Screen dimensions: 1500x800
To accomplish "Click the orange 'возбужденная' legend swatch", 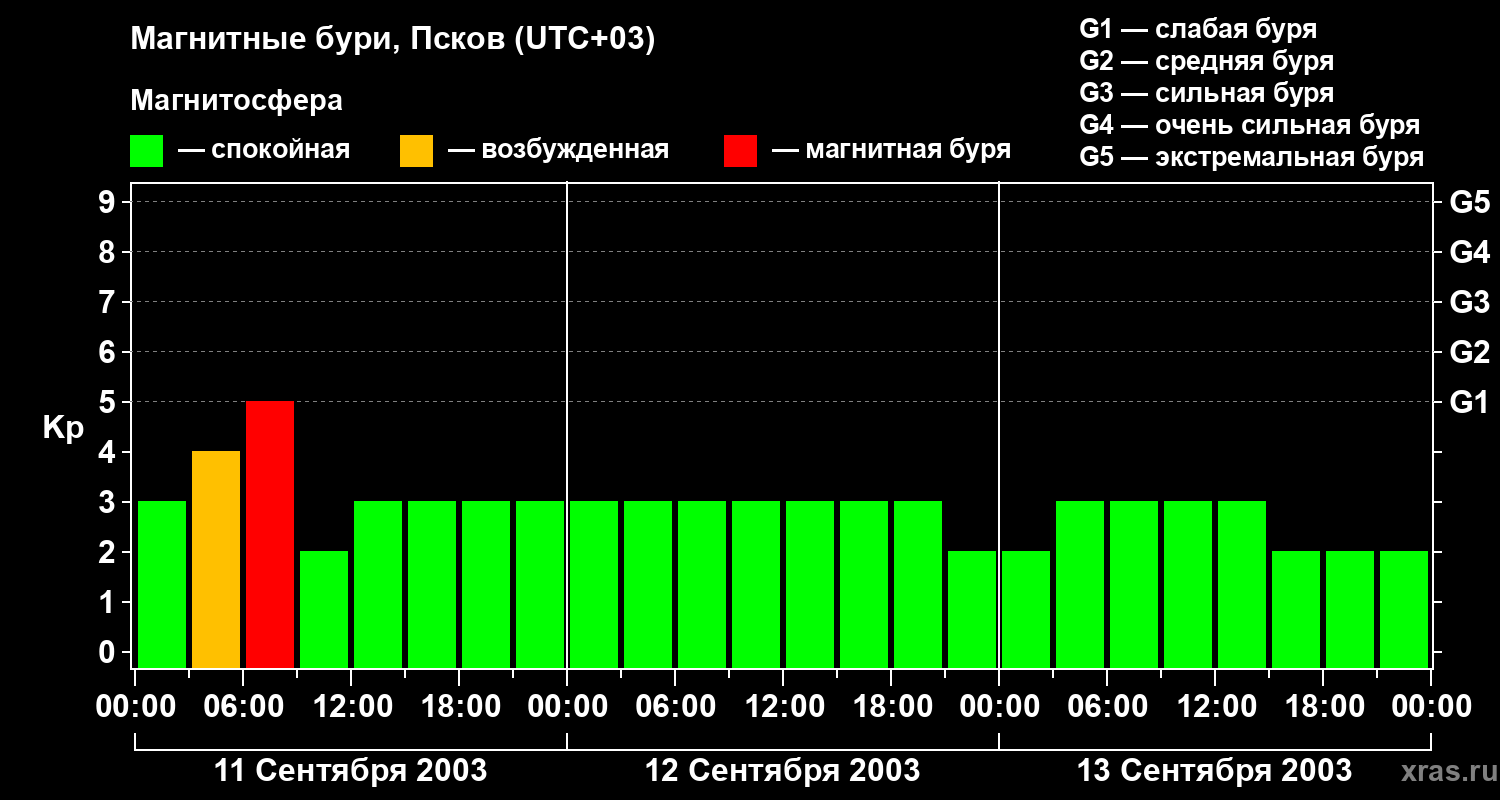I will (417, 151).
